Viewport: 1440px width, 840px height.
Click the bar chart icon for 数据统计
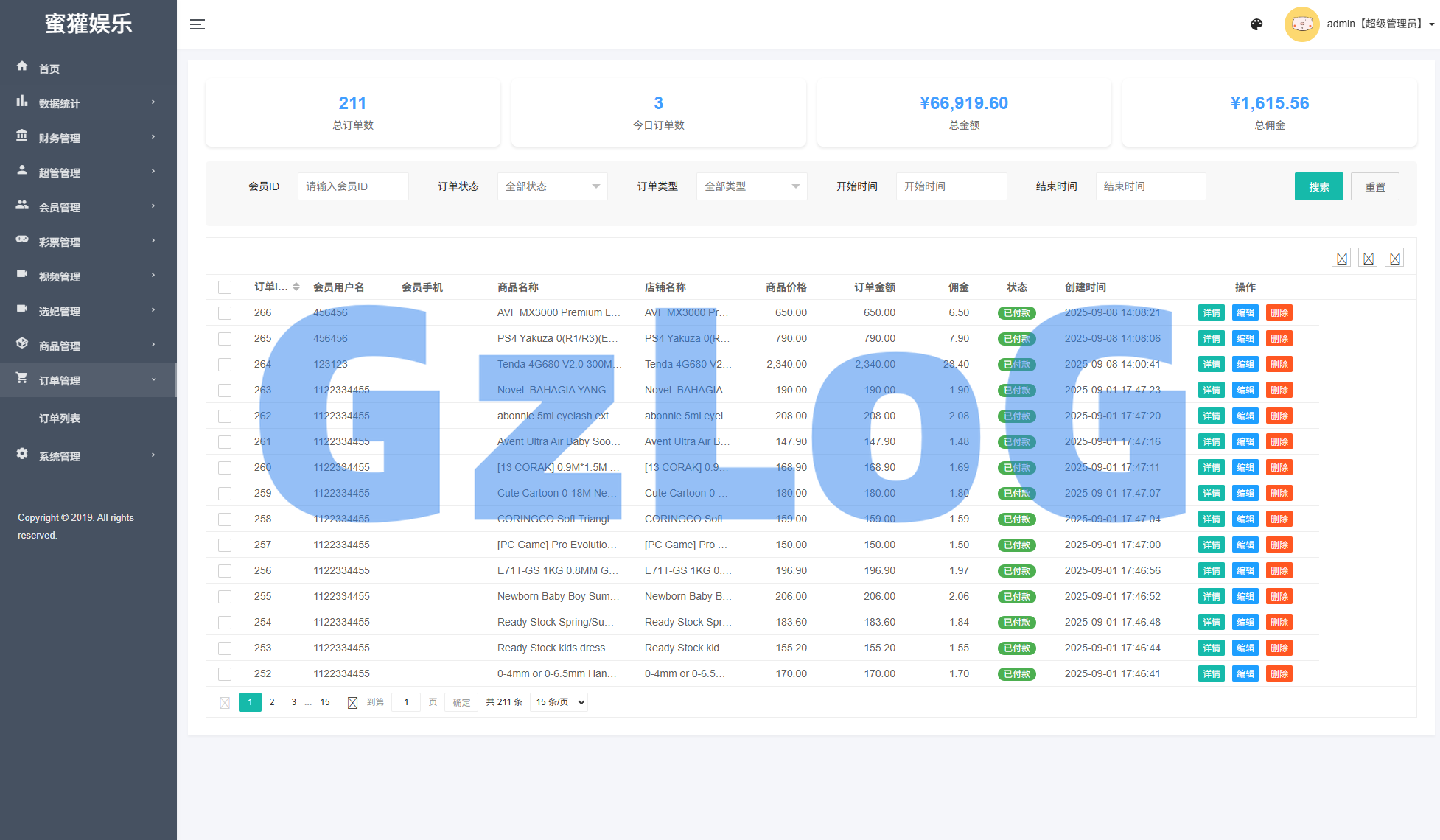click(22, 101)
